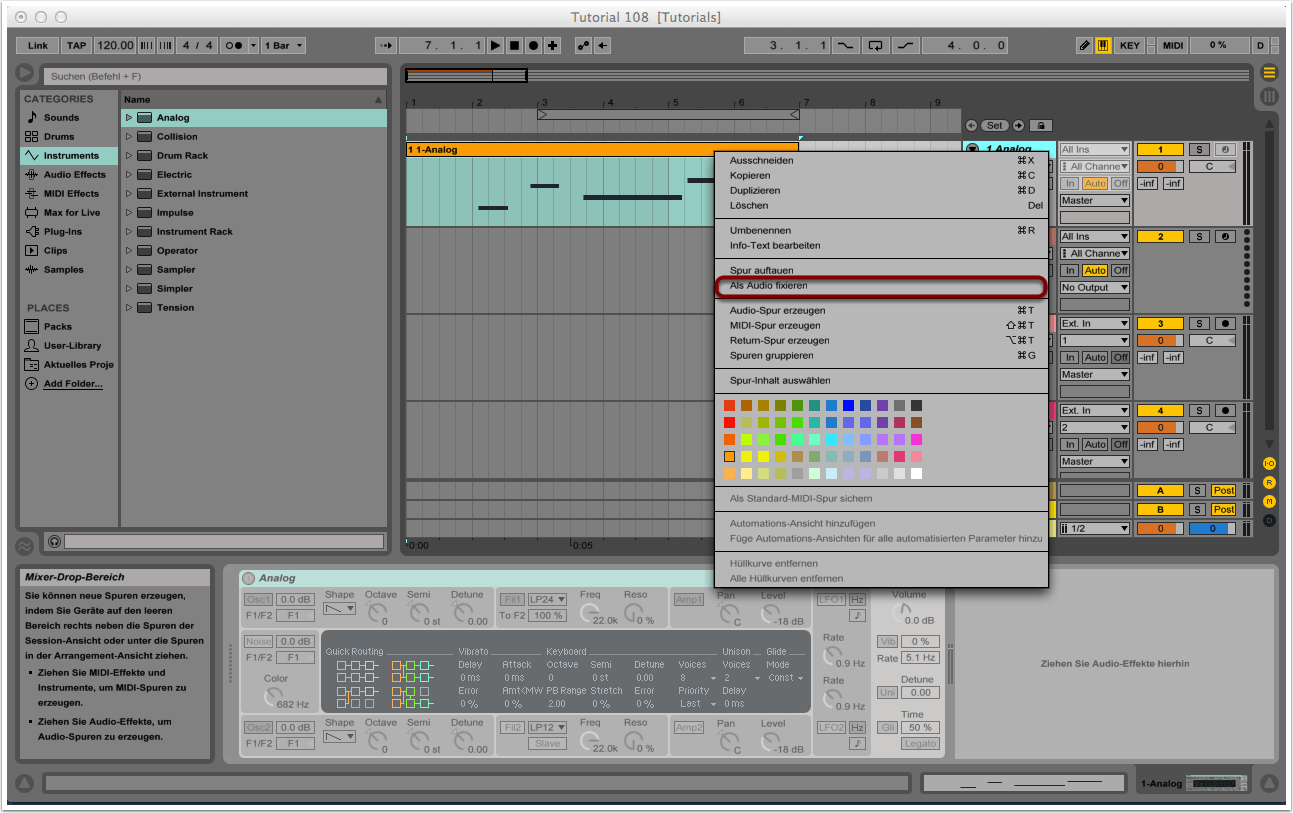Show the In/Out section via I-O button

coord(1269,464)
